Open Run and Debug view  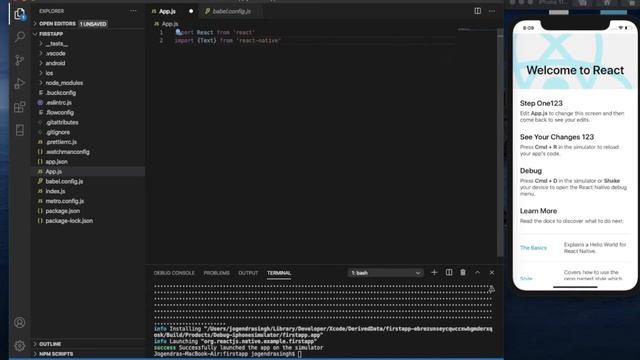point(20,83)
